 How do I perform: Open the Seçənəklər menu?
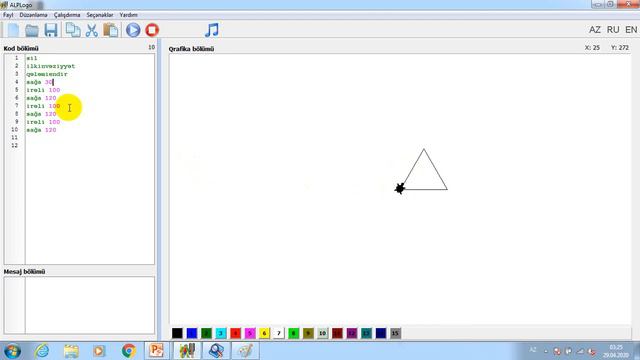click(100, 15)
